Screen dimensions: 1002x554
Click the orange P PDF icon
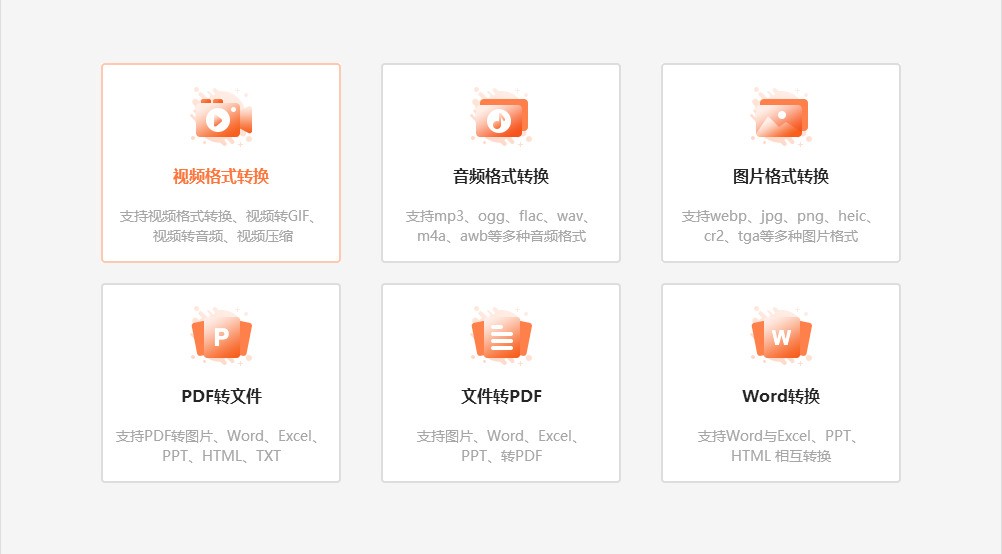pyautogui.click(x=221, y=337)
